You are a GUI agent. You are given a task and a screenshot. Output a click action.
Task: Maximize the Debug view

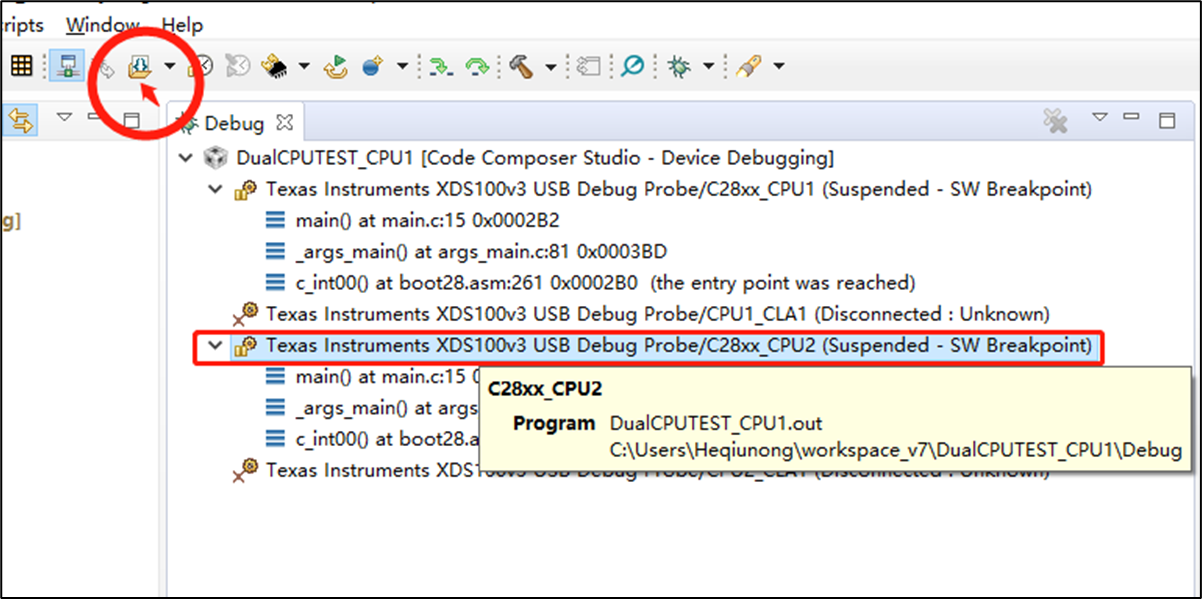(x=1166, y=120)
